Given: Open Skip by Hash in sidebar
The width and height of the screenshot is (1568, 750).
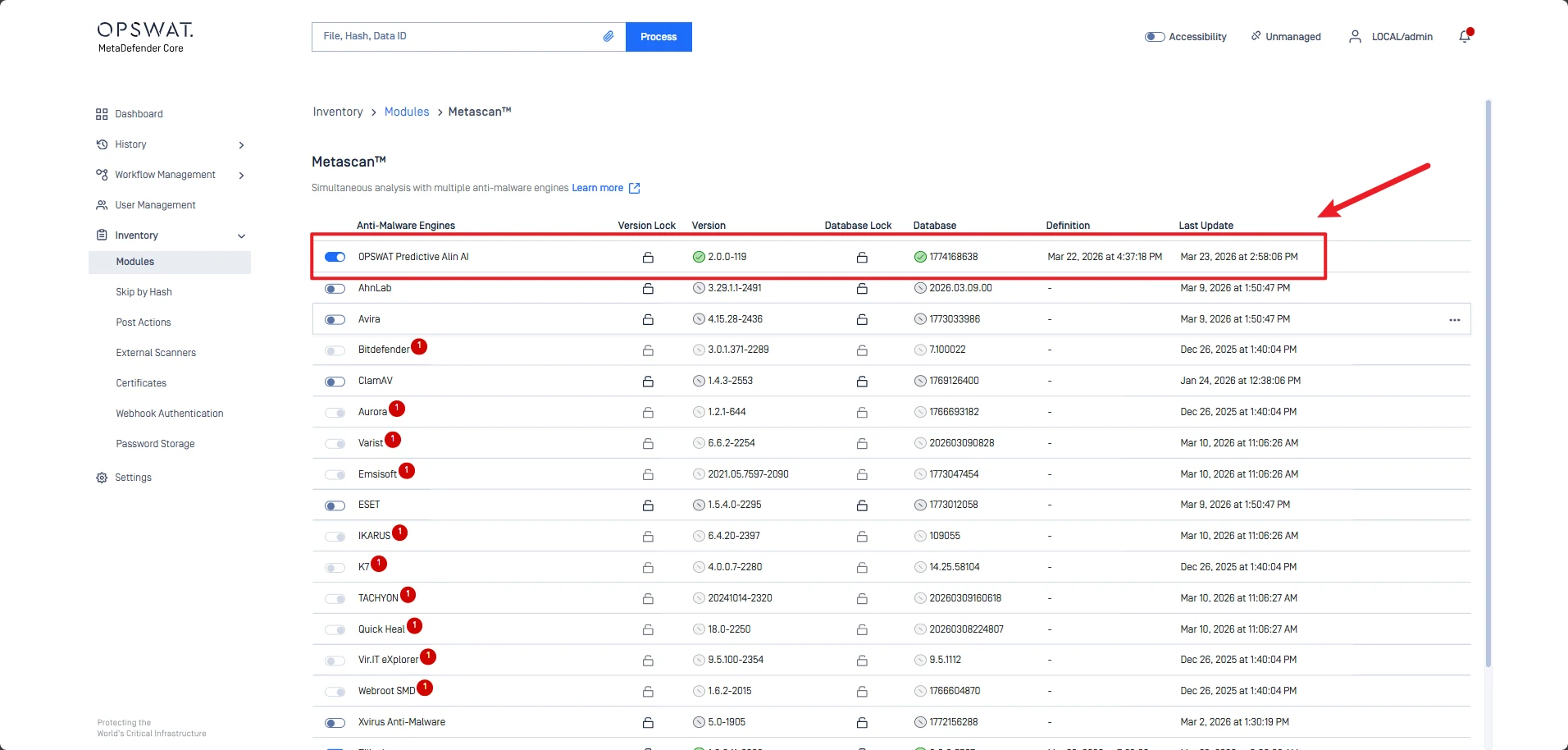Looking at the screenshot, I should coord(144,292).
